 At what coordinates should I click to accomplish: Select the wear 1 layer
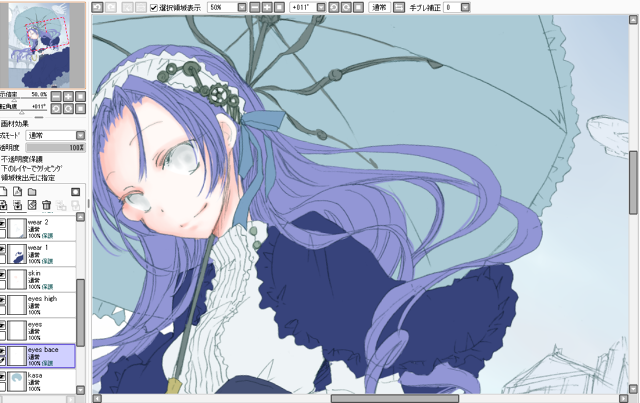coord(38,254)
